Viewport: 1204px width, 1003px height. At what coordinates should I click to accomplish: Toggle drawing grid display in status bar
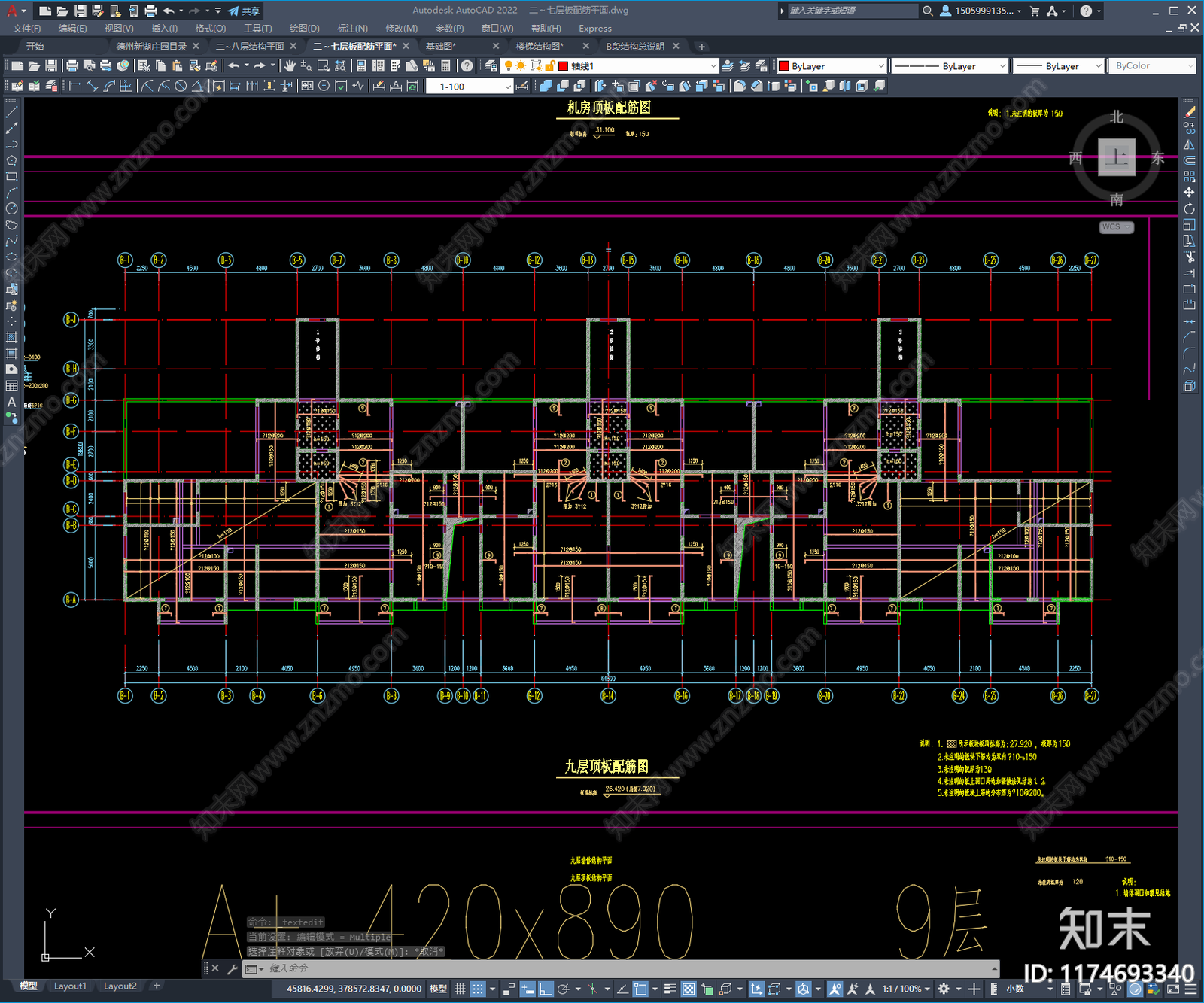pos(460,989)
